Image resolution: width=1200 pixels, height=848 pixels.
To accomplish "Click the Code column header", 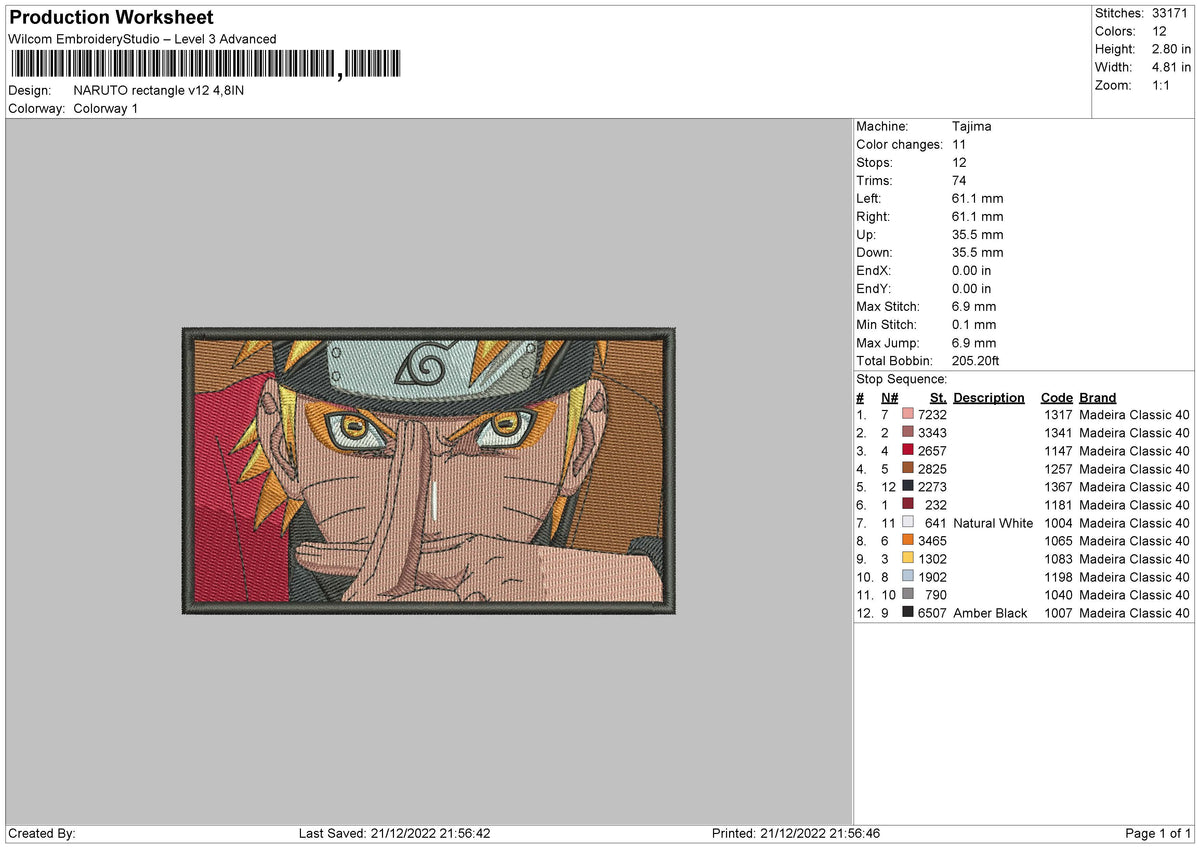I will [x=1057, y=397].
